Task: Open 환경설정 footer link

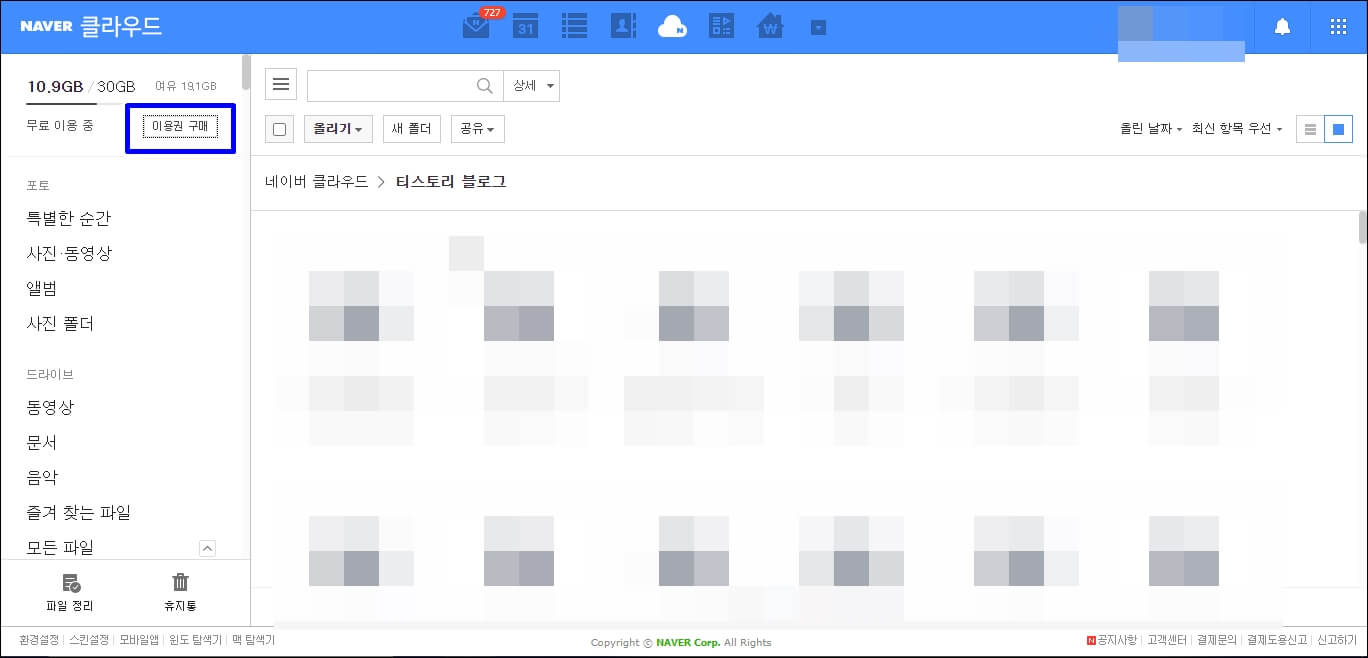Action: pos(39,640)
